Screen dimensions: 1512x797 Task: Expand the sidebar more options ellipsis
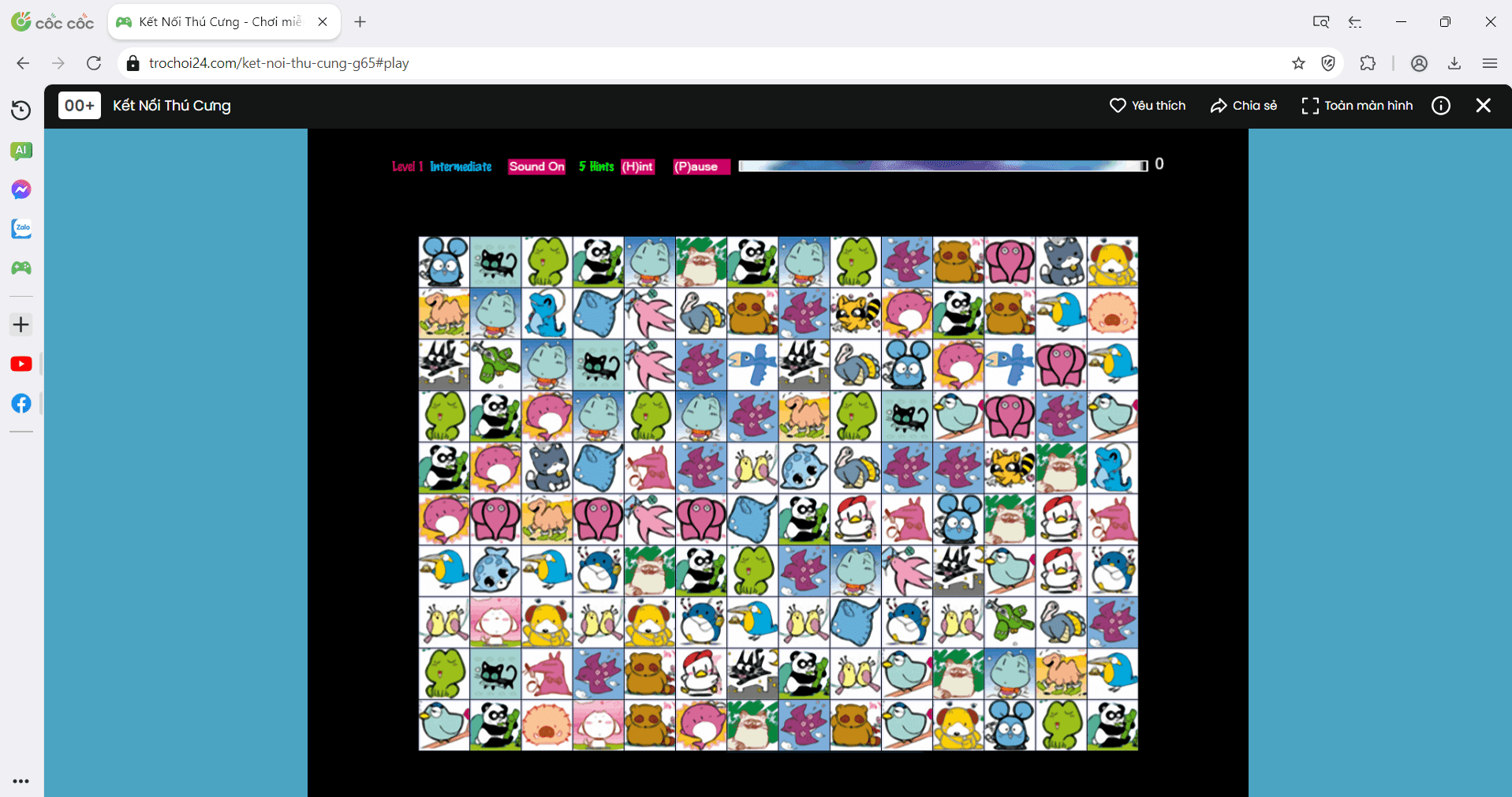(x=21, y=781)
